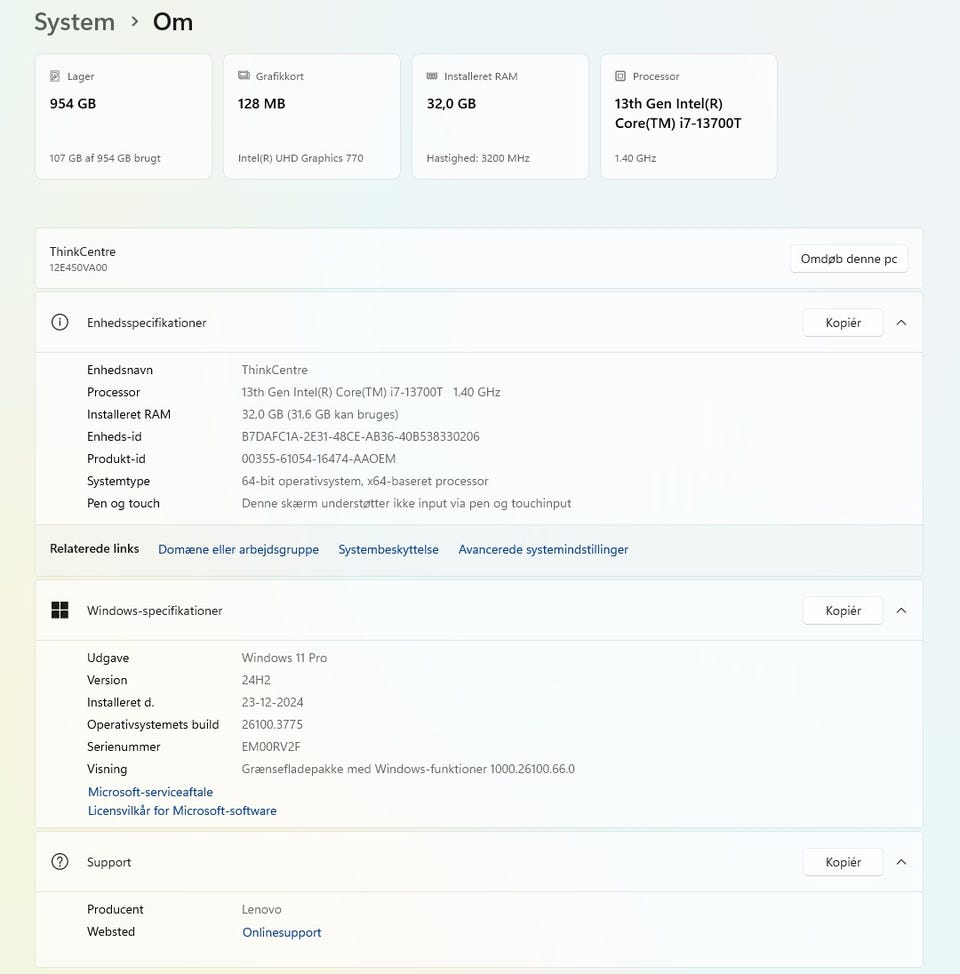Click the question mark Support icon

[60, 861]
